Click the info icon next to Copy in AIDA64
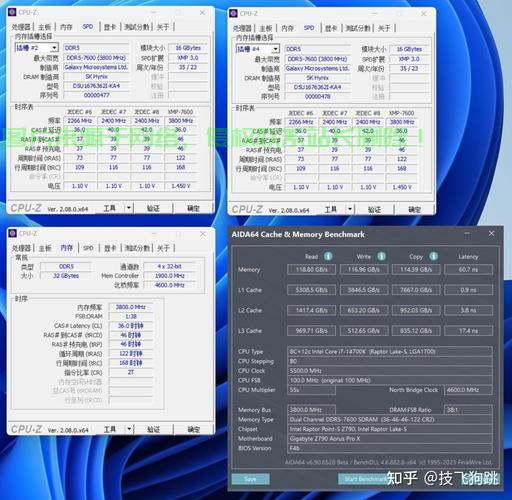 tap(433, 256)
